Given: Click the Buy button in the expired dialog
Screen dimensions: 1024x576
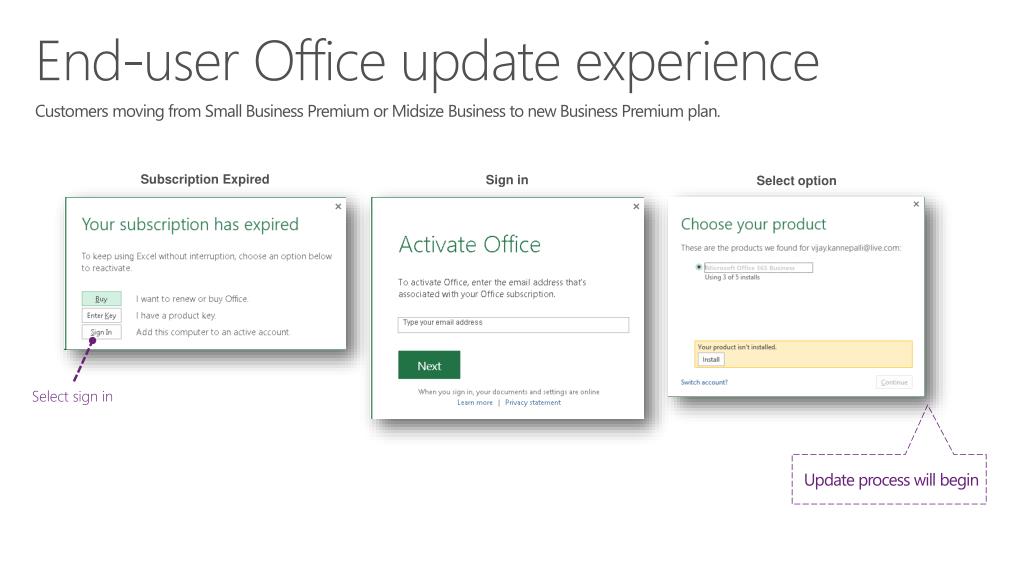Looking at the screenshot, I should tap(101, 298).
